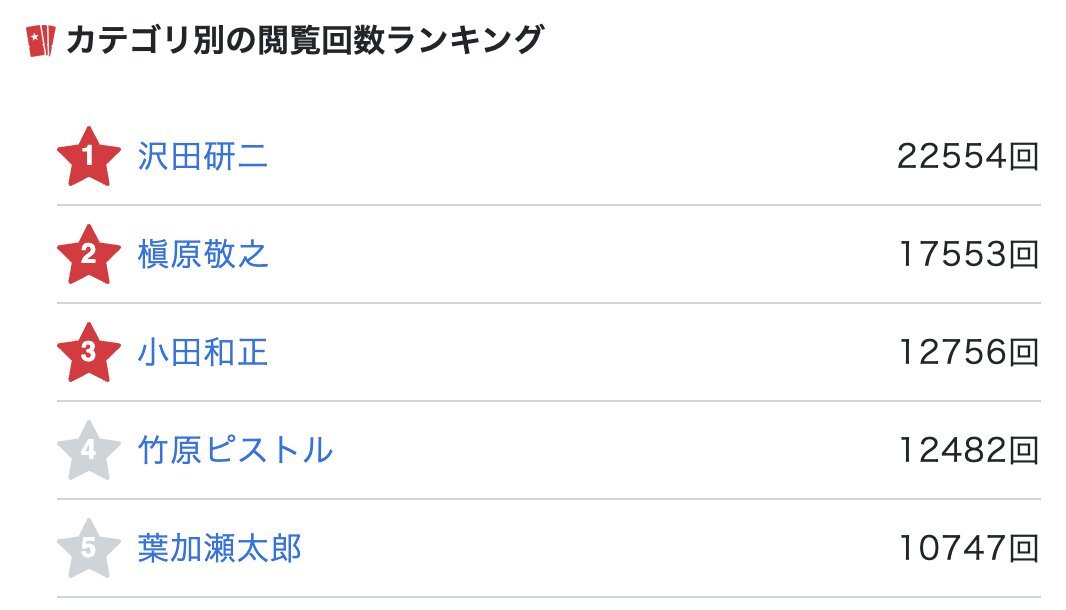Open the 葉加瀬太郎 category link
Viewport: 1066px width, 610px height.
pos(219,548)
